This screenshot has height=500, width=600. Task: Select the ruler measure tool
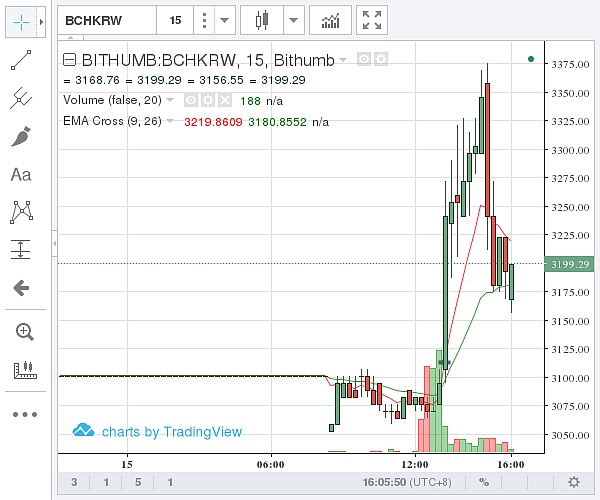click(25, 370)
